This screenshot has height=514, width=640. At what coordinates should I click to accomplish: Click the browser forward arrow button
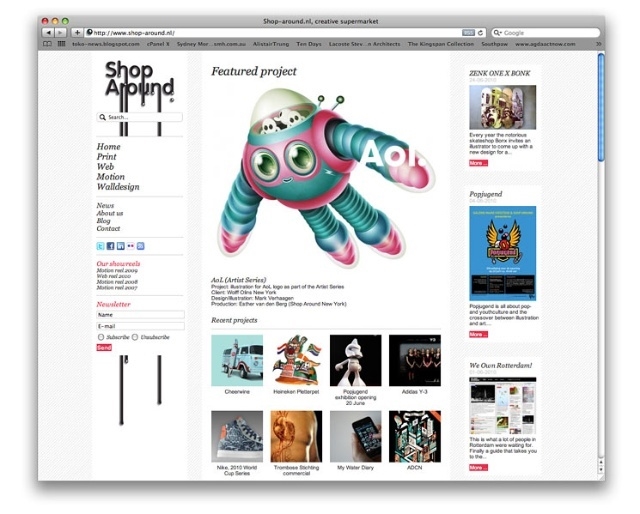click(x=60, y=33)
